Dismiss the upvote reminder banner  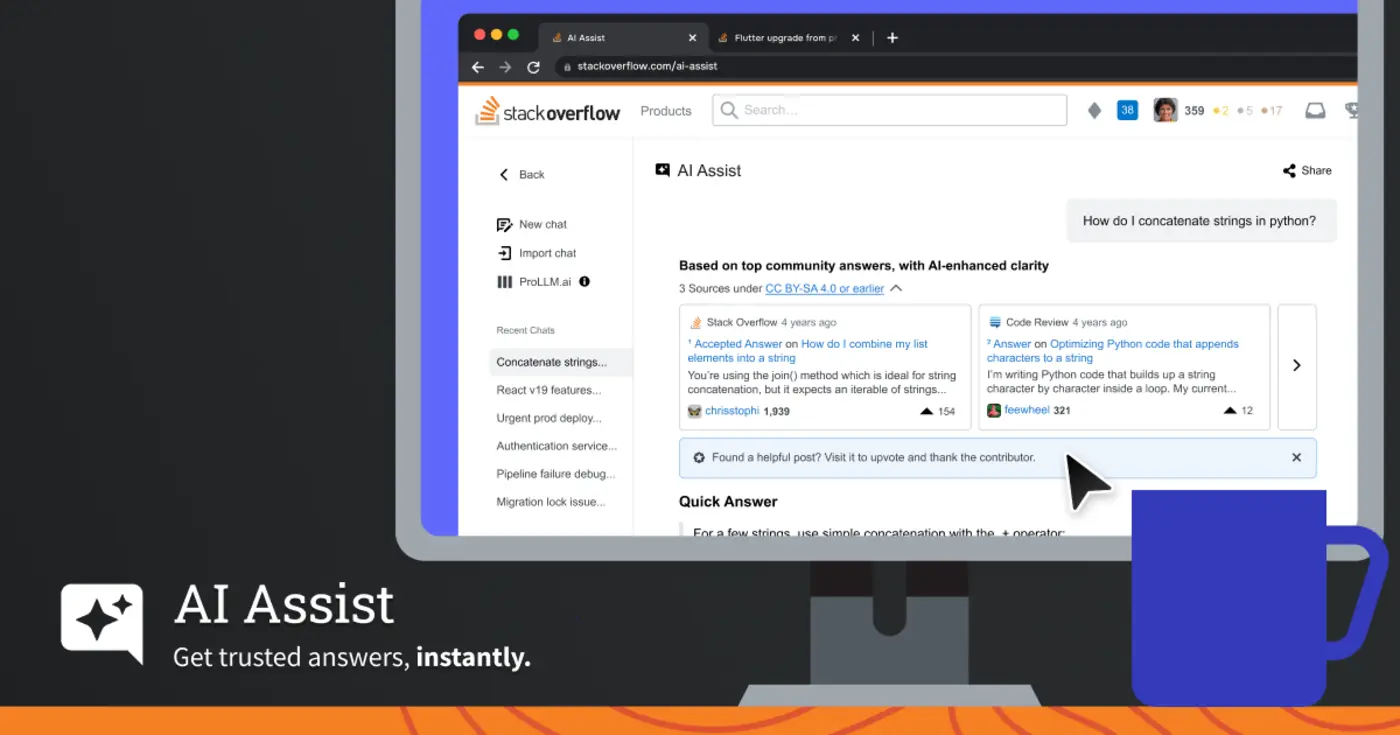click(1296, 457)
